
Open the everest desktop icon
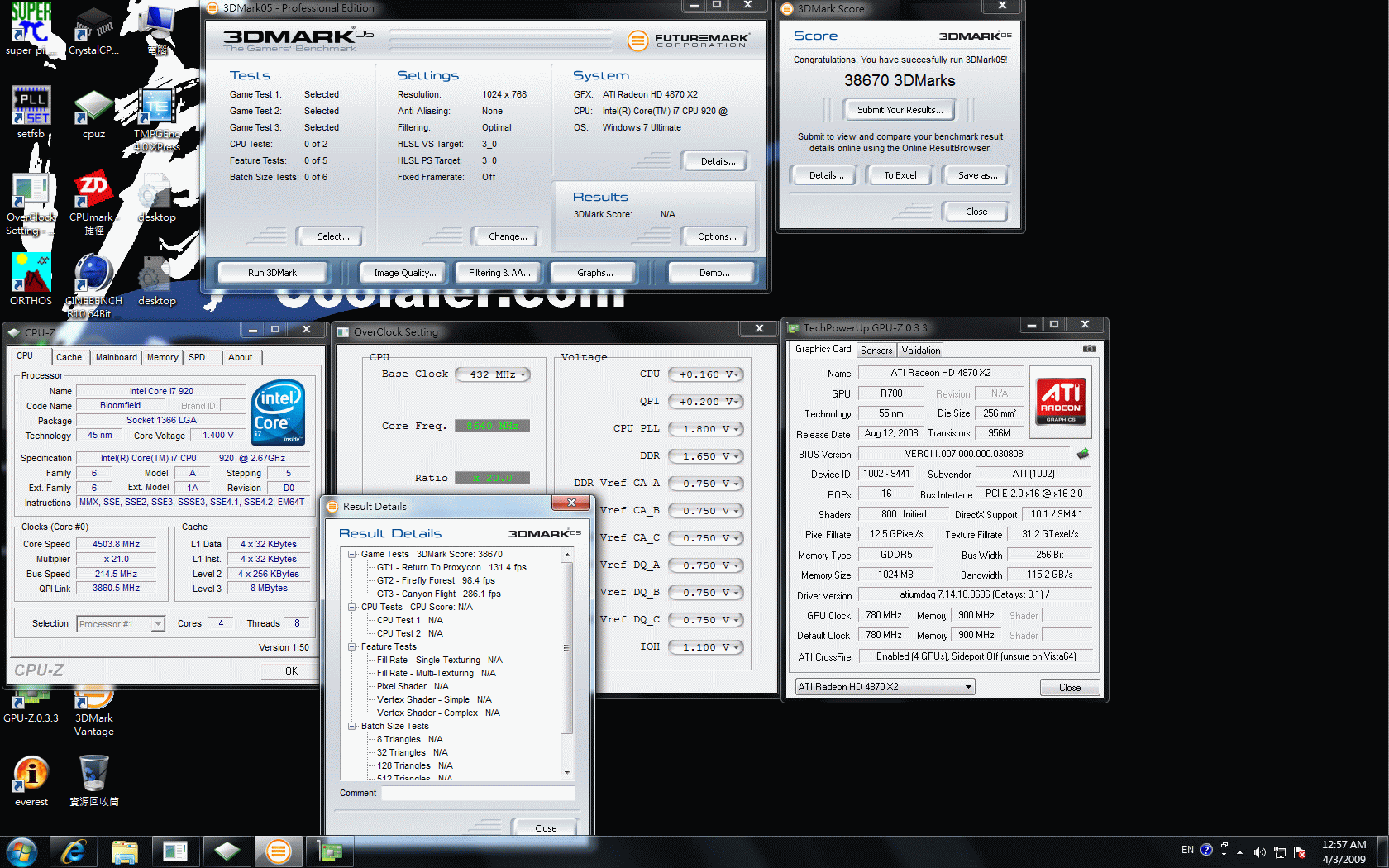[31, 779]
